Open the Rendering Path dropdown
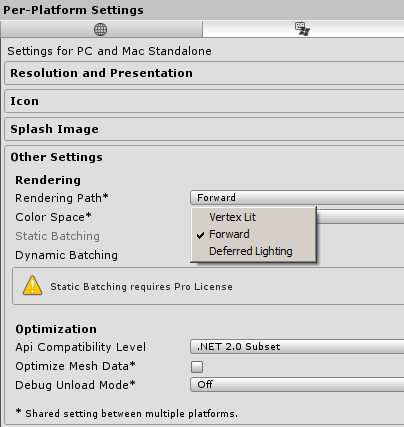Screen dimensions: 404x427 point(297,198)
